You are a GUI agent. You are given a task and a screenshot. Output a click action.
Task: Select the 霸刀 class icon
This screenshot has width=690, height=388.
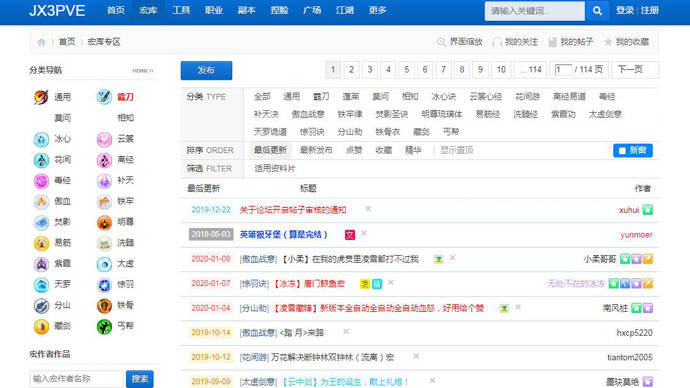104,97
